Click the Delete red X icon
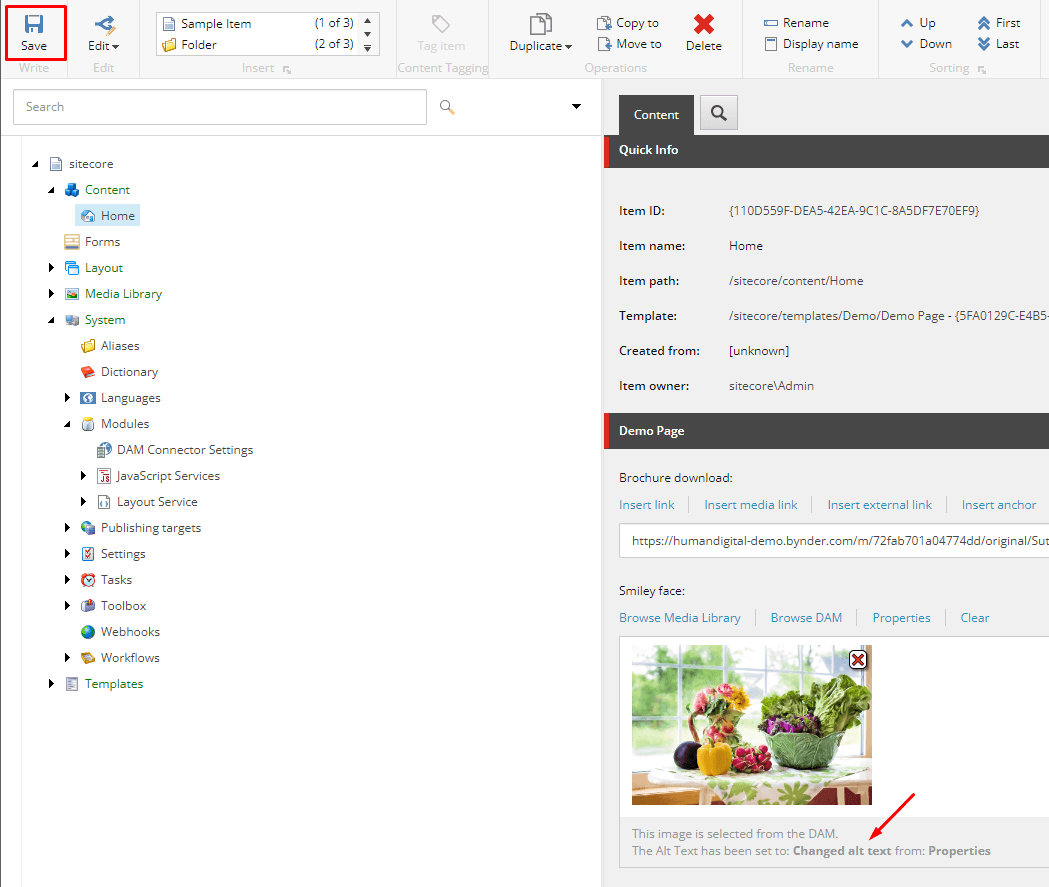Screen dimensions: 1049x887 coord(704,24)
